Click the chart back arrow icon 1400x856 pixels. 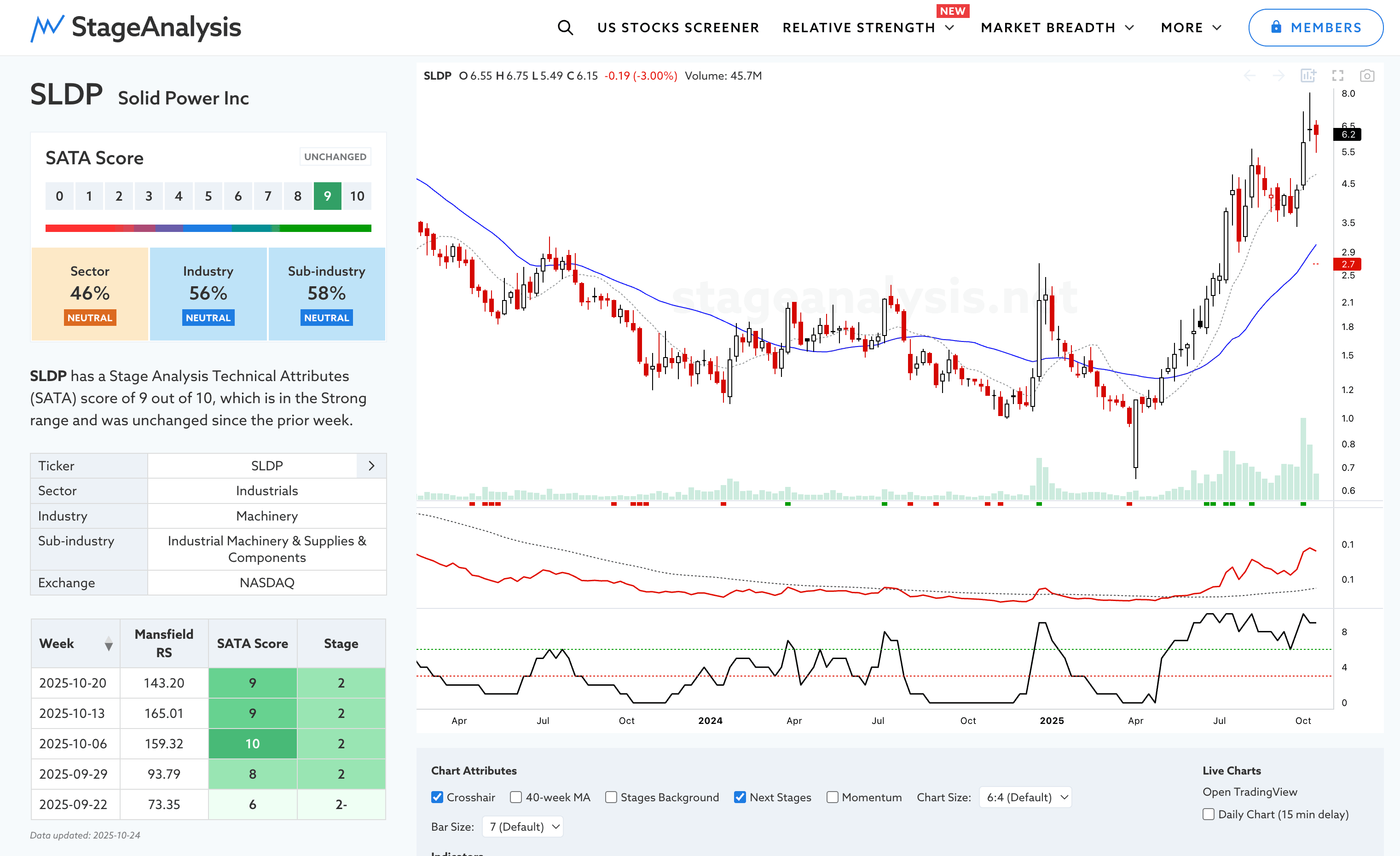coord(1250,75)
